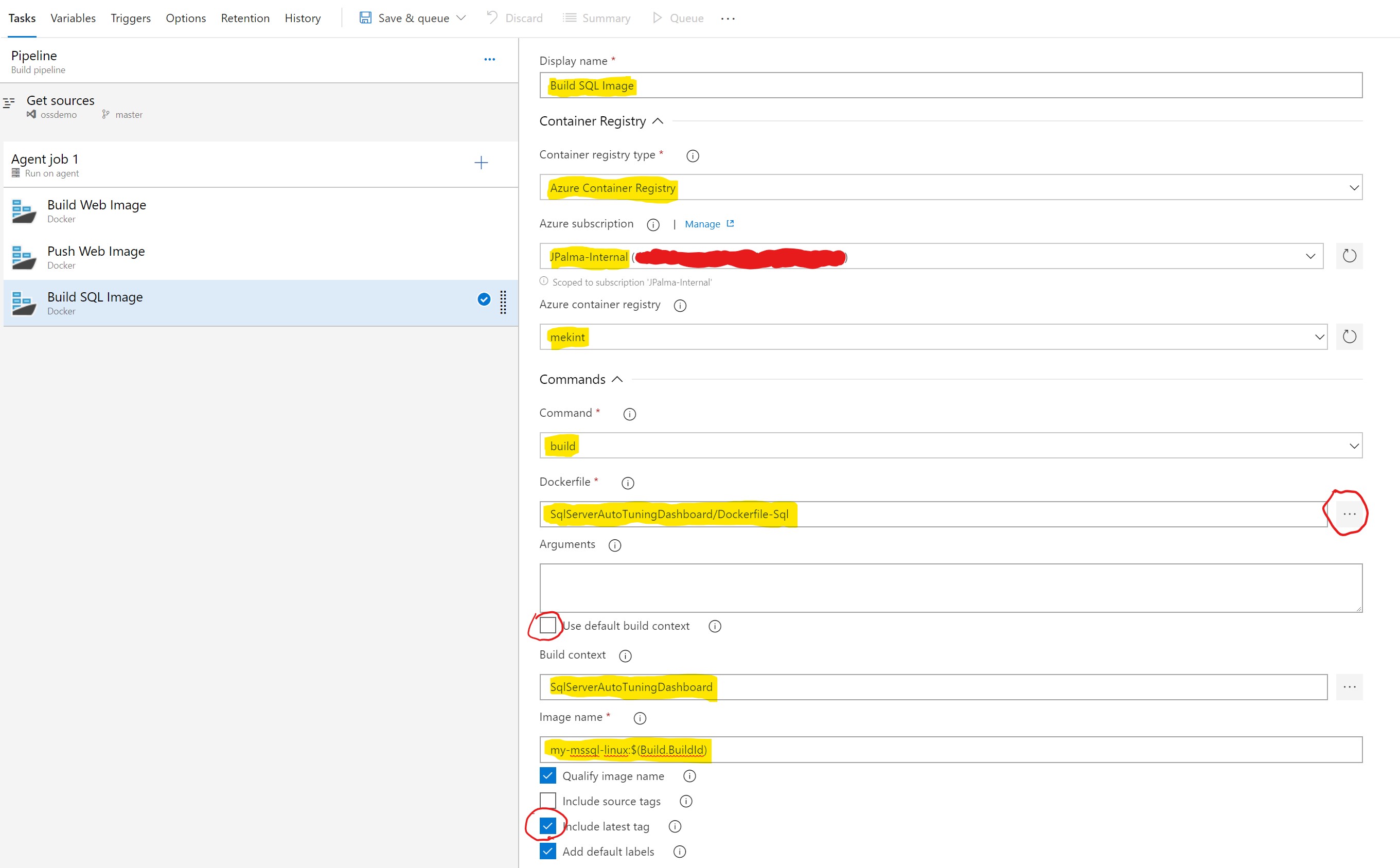Browse for Build context folder
This screenshot has height=868, width=1400.
coord(1349,686)
